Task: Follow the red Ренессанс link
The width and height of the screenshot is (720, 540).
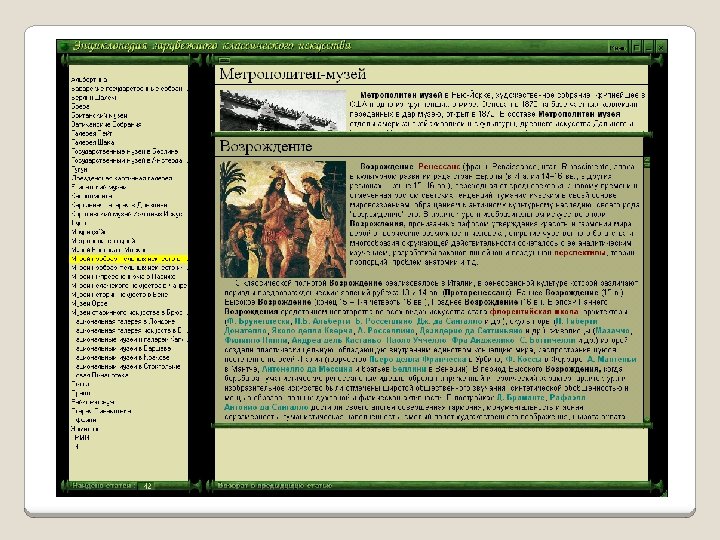Action: pos(439,166)
